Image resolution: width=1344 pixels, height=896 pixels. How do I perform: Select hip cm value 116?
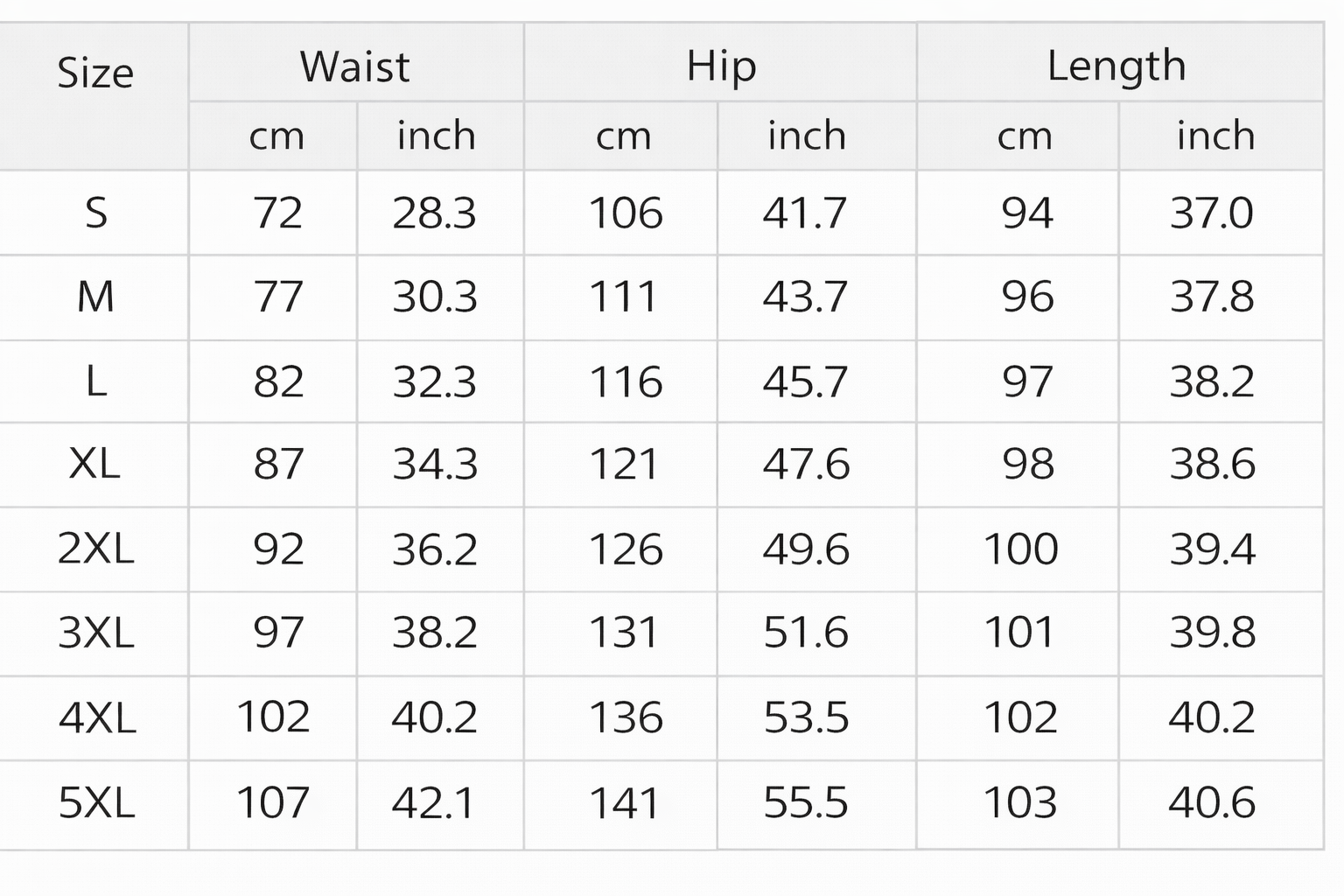[x=626, y=382]
